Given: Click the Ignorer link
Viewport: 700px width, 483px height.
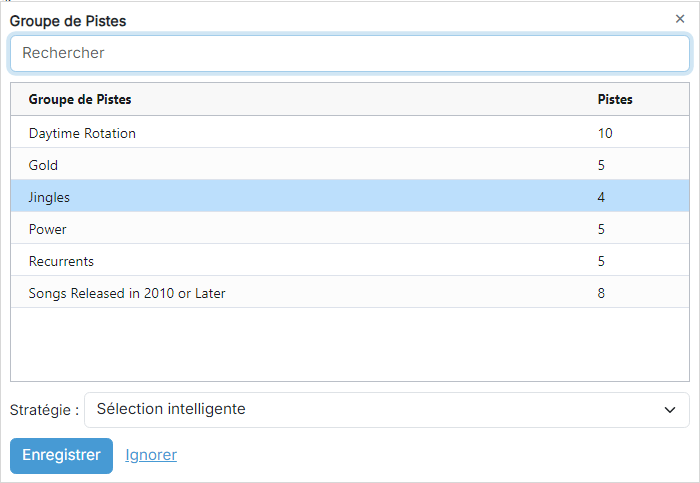Looking at the screenshot, I should pyautogui.click(x=151, y=455).
